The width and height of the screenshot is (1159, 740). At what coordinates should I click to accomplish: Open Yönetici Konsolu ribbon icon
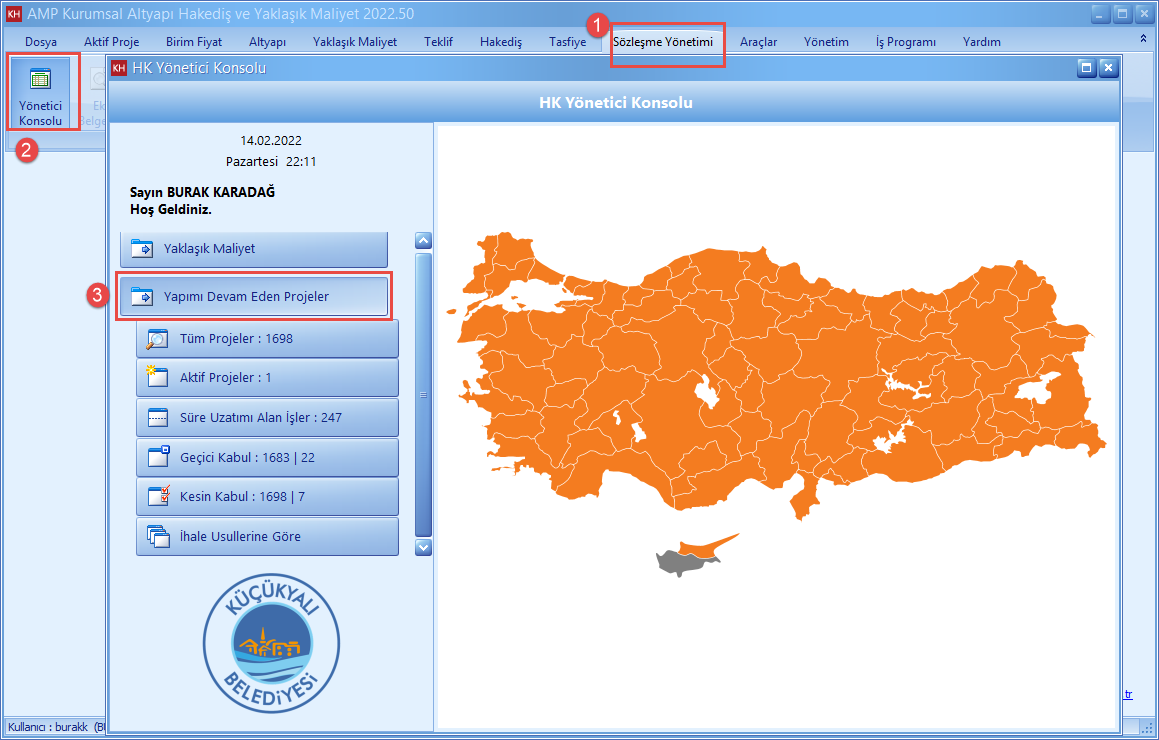[40, 98]
